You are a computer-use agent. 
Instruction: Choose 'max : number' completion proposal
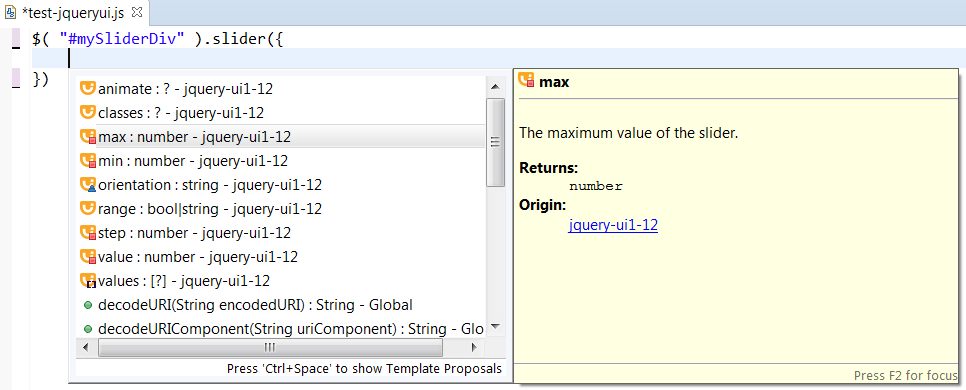coord(282,137)
